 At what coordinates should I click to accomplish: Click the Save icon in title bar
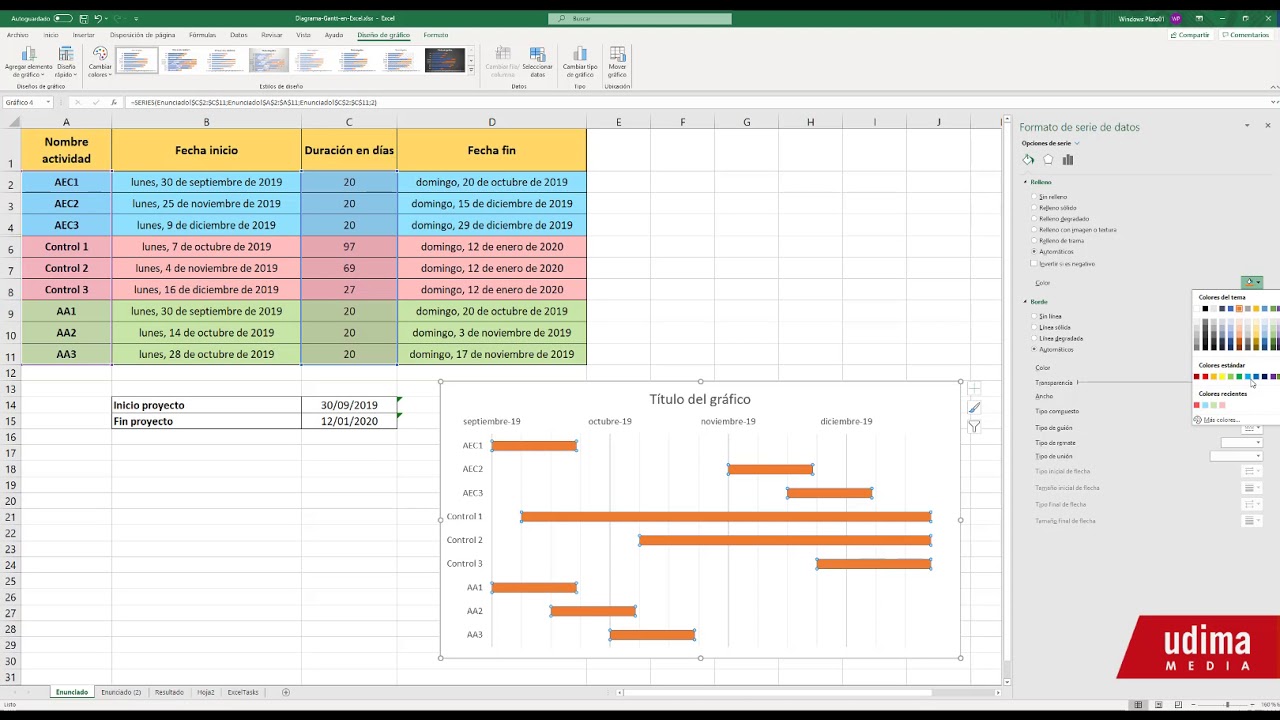point(84,18)
